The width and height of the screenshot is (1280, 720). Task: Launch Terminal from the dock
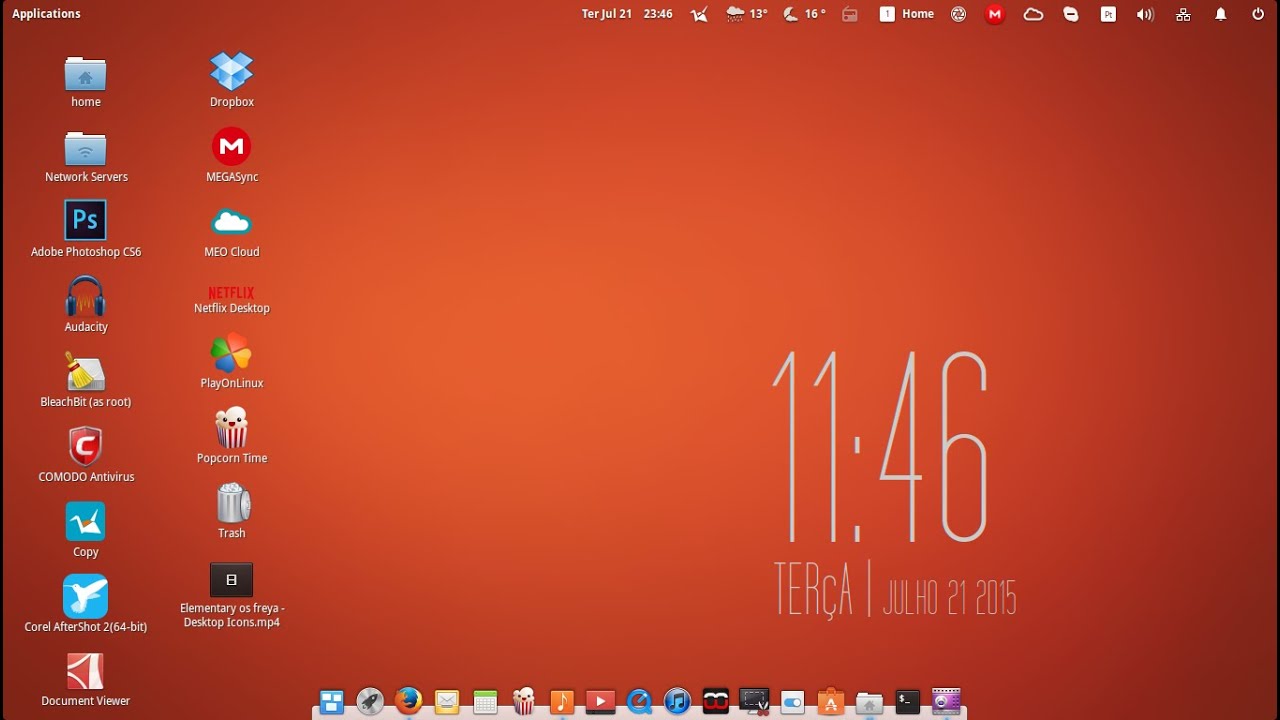coord(907,702)
